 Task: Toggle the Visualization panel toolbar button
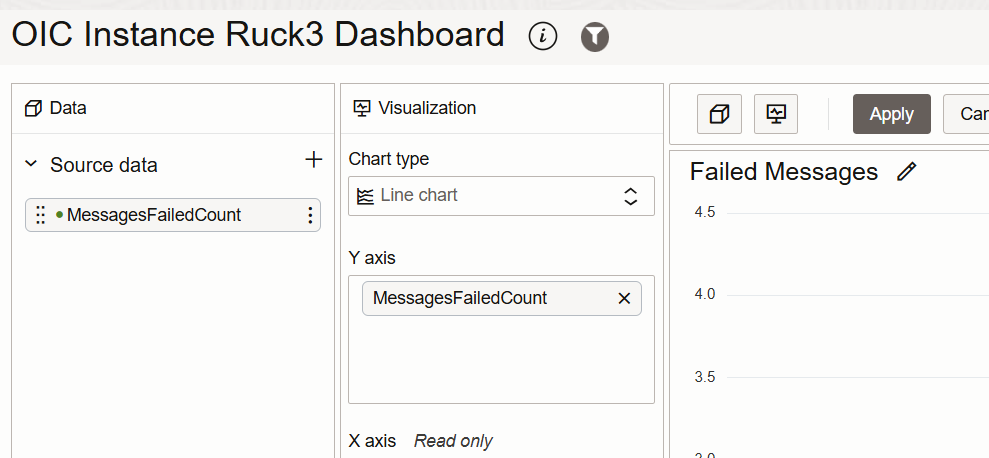coord(775,114)
